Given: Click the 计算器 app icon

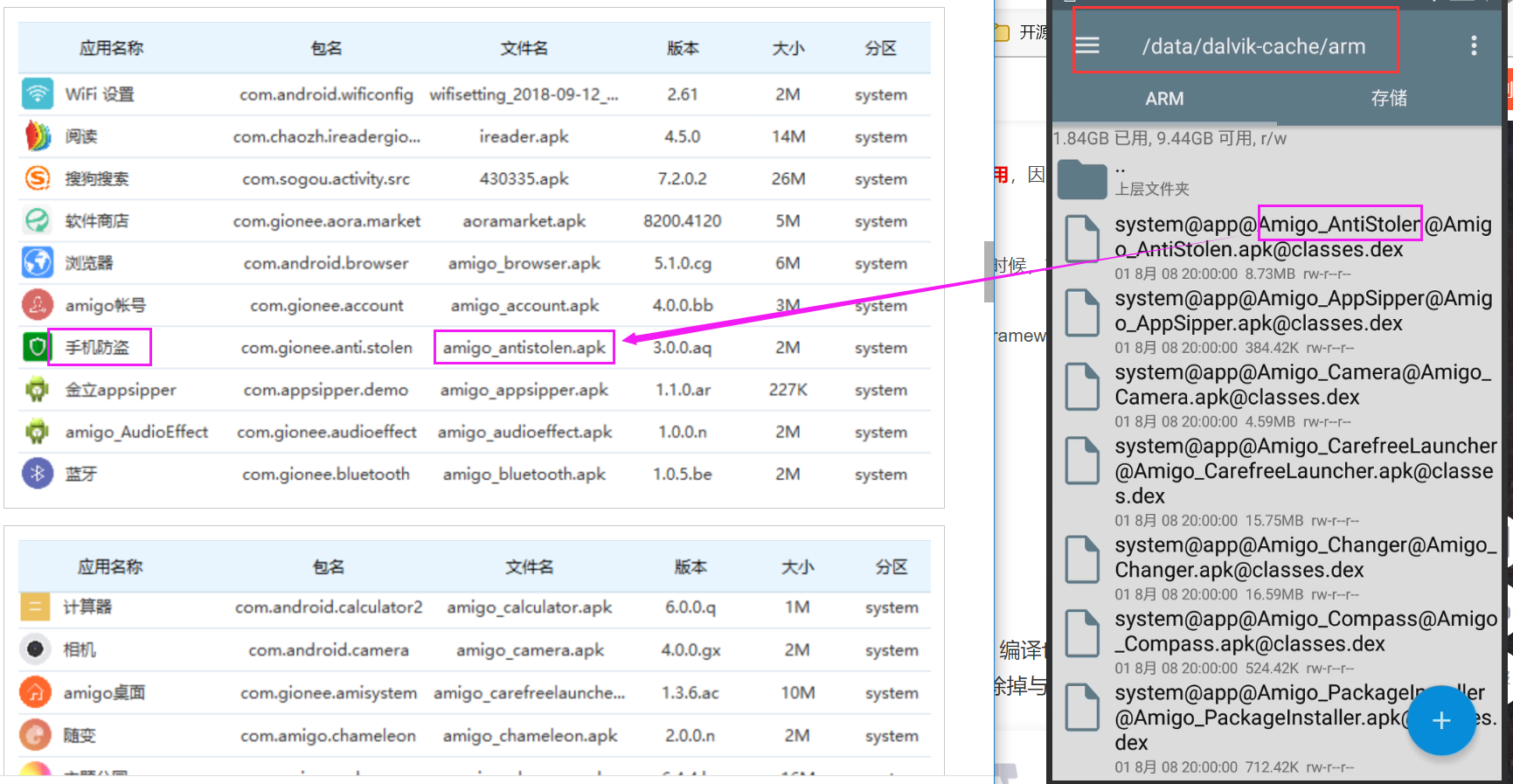Looking at the screenshot, I should coord(35,607).
